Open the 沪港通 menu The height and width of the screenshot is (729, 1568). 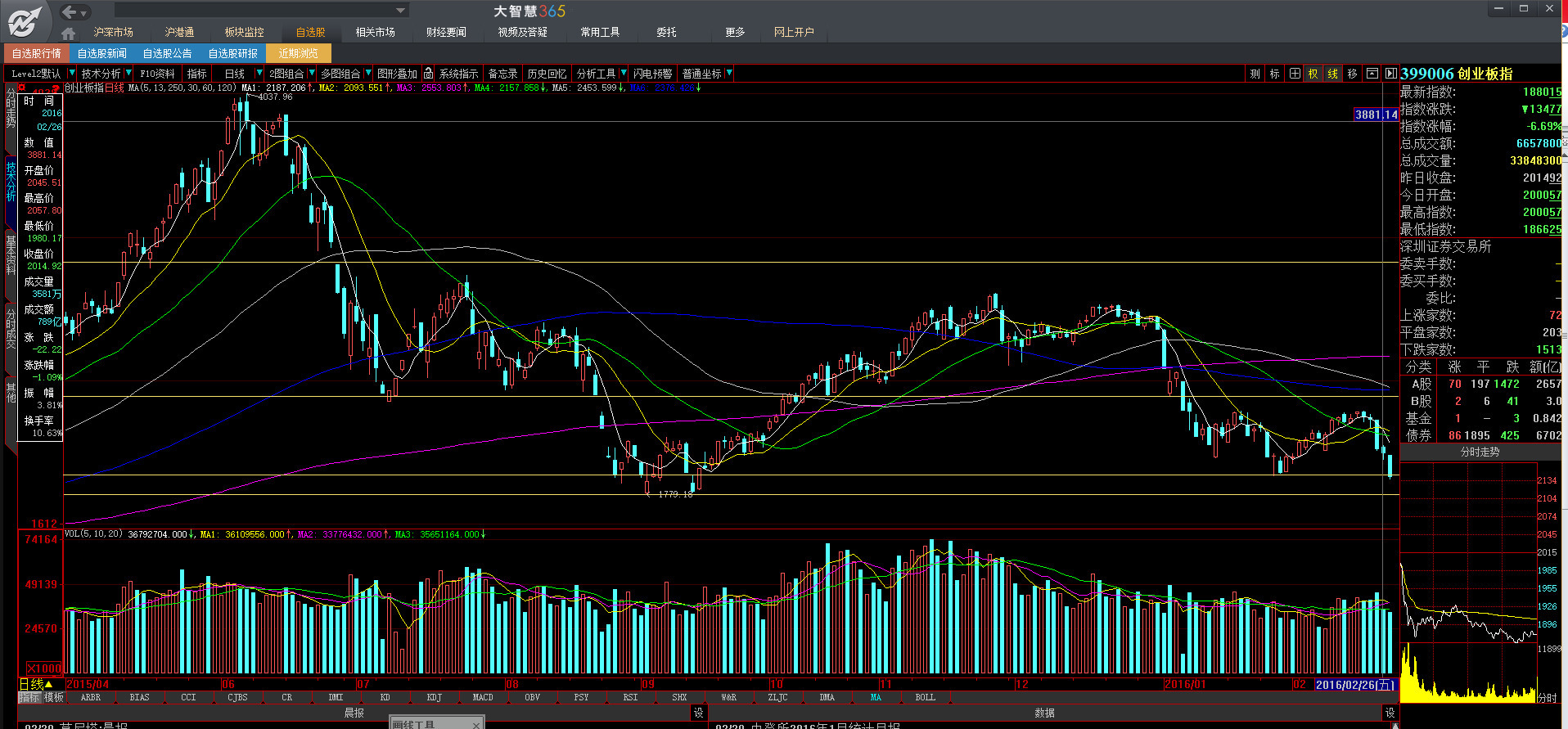click(179, 32)
